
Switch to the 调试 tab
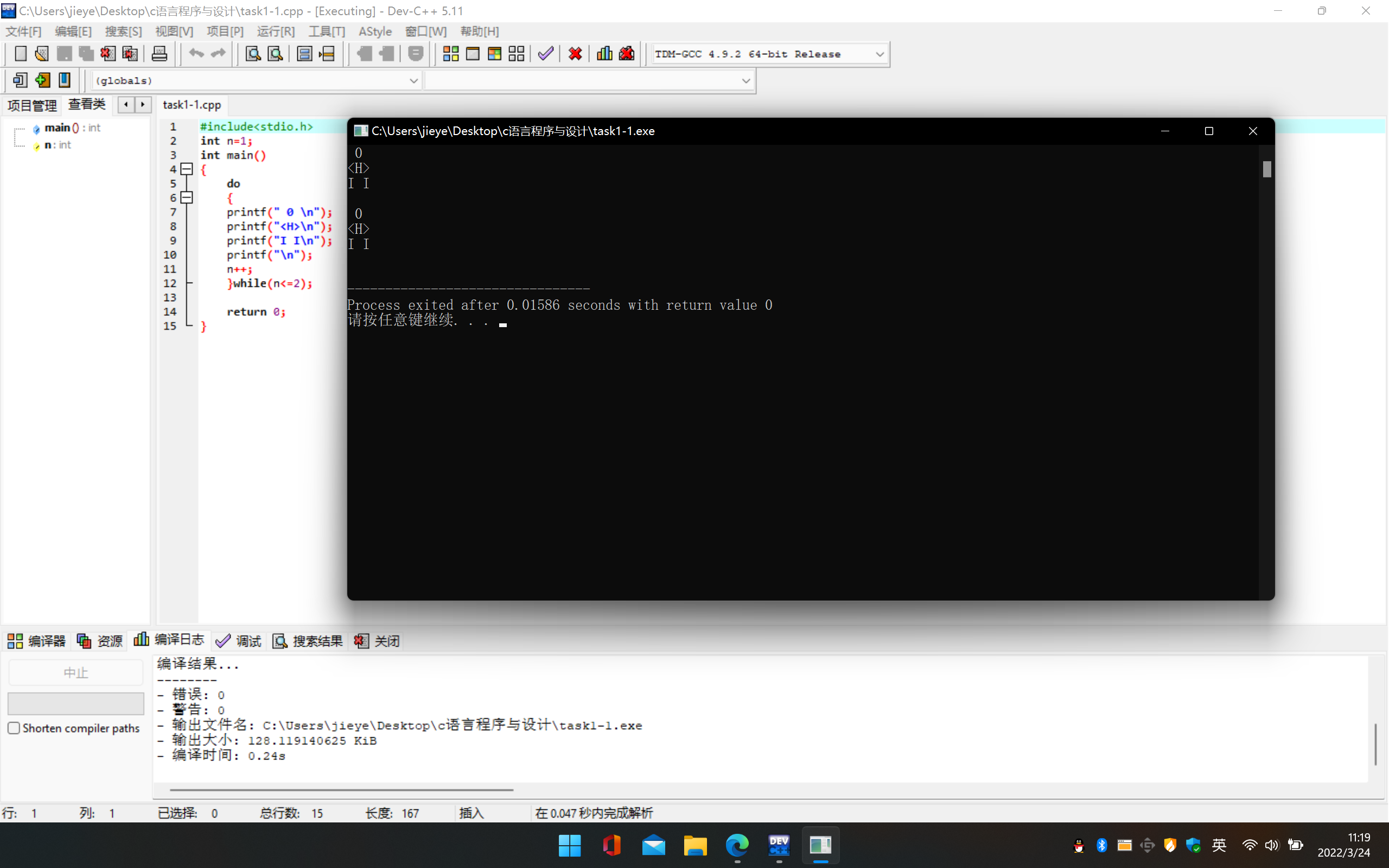click(239, 641)
